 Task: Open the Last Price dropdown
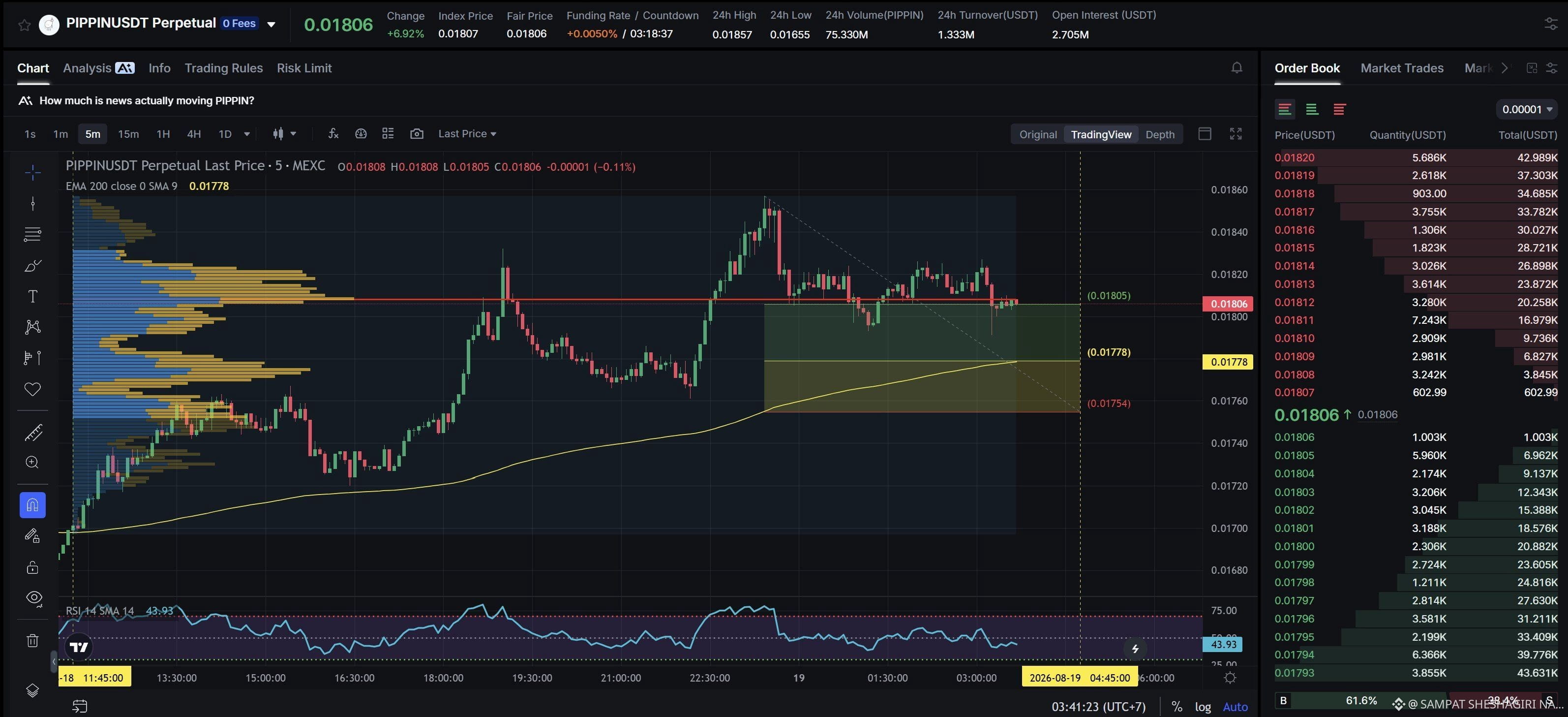coord(467,133)
